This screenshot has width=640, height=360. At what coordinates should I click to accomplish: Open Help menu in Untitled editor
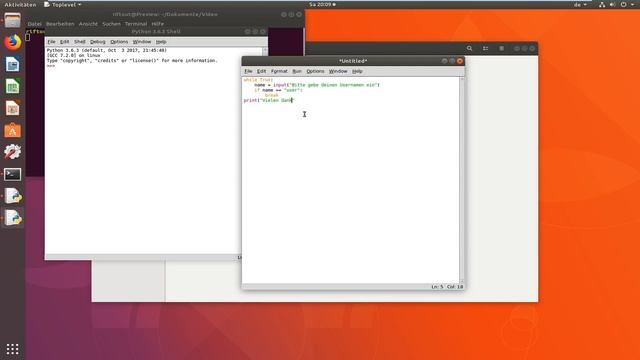357,71
